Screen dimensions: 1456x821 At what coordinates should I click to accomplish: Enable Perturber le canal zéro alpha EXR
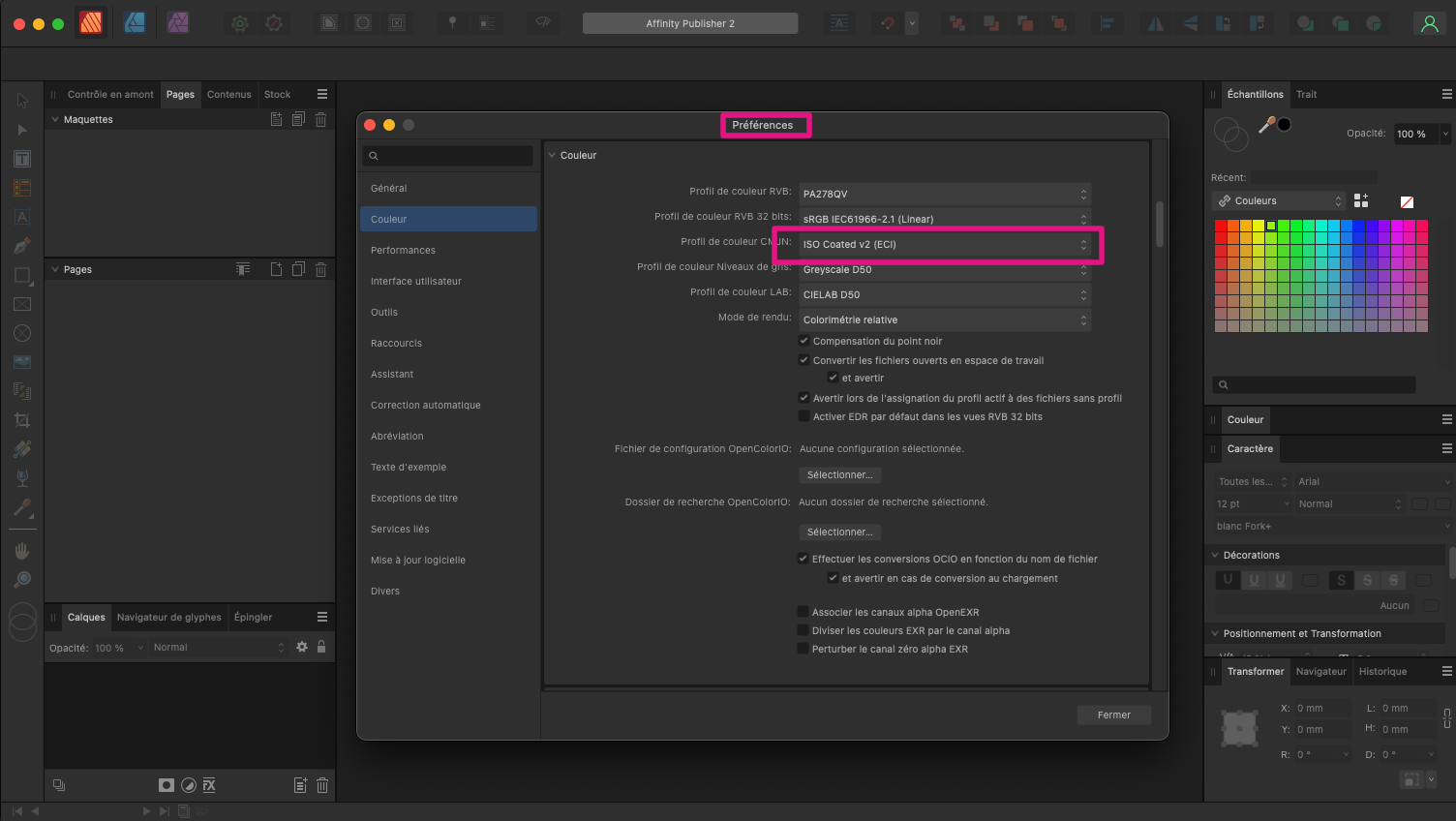coord(803,649)
